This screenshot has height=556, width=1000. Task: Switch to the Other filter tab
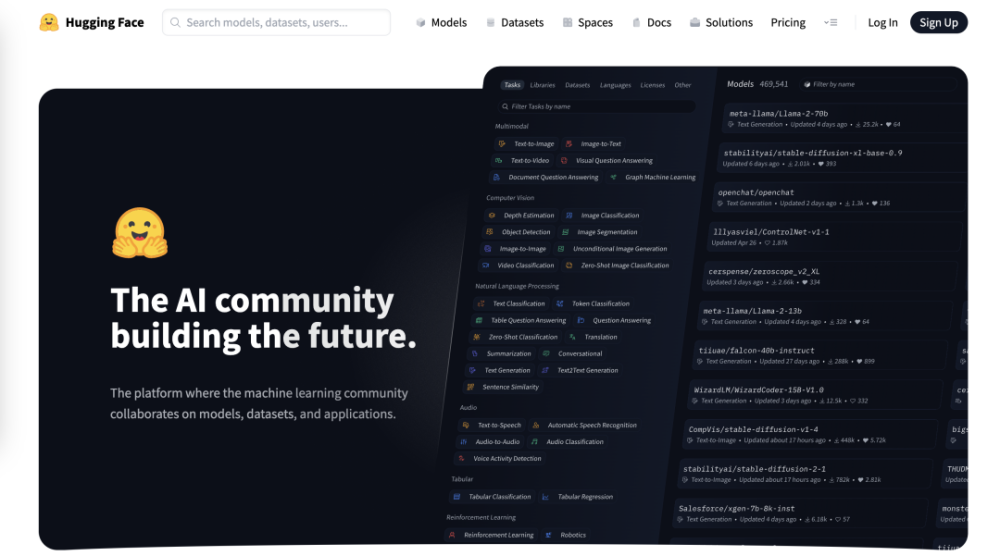pyautogui.click(x=682, y=85)
